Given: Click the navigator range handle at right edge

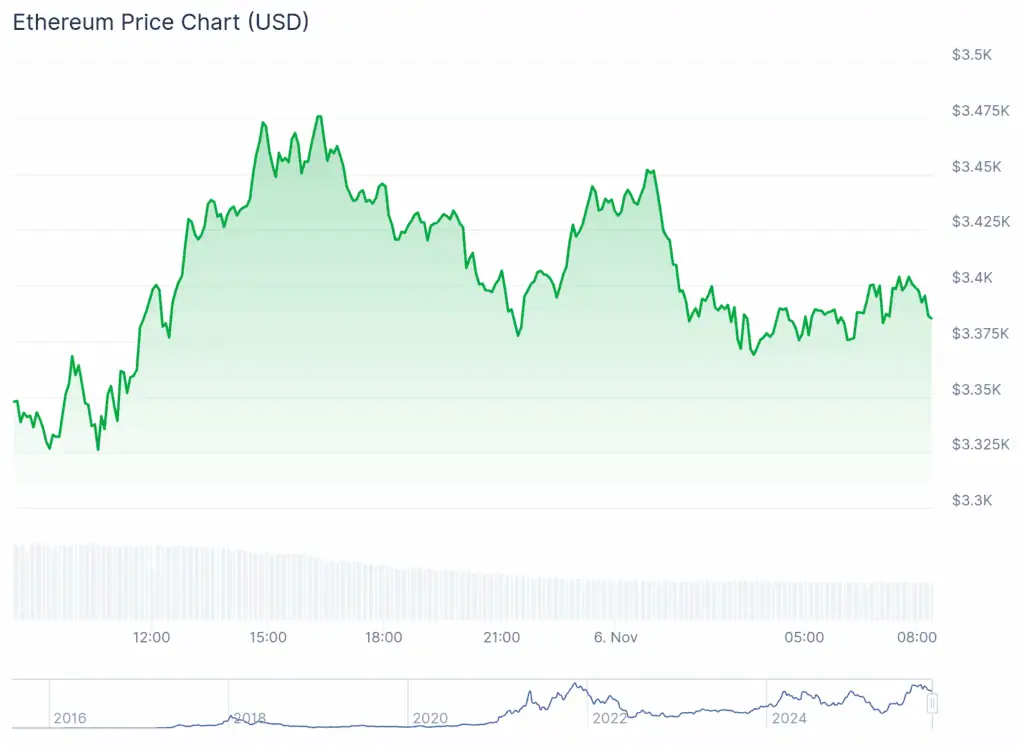Looking at the screenshot, I should pos(932,704).
